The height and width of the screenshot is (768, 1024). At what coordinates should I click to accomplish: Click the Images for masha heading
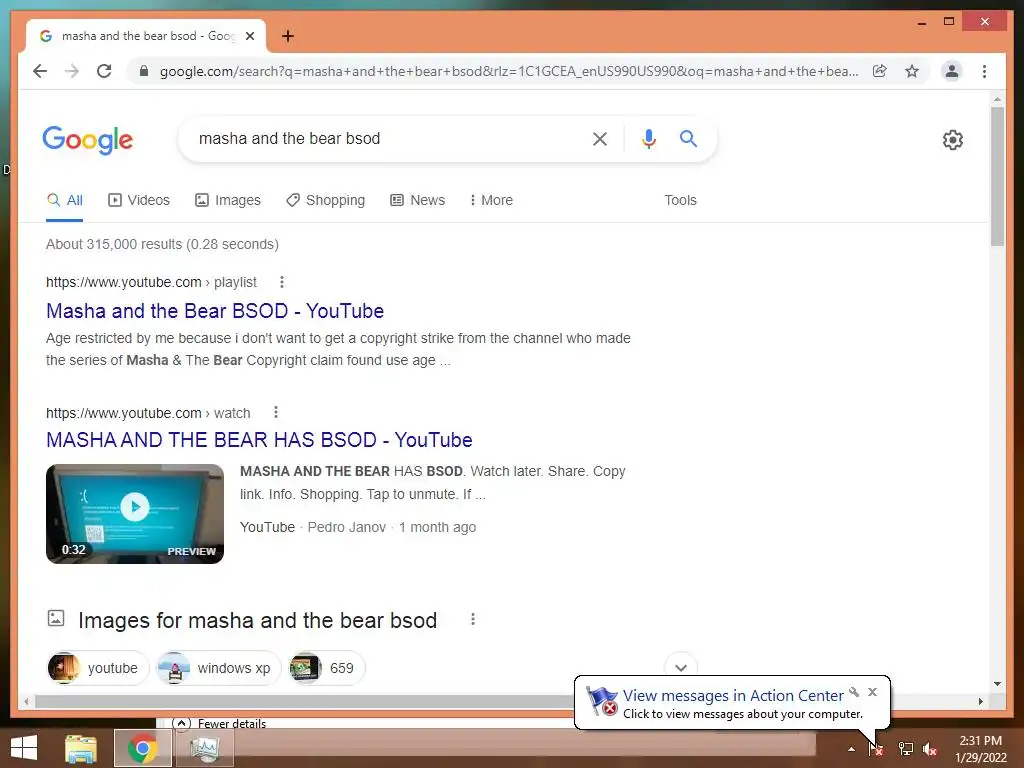pyautogui.click(x=257, y=620)
